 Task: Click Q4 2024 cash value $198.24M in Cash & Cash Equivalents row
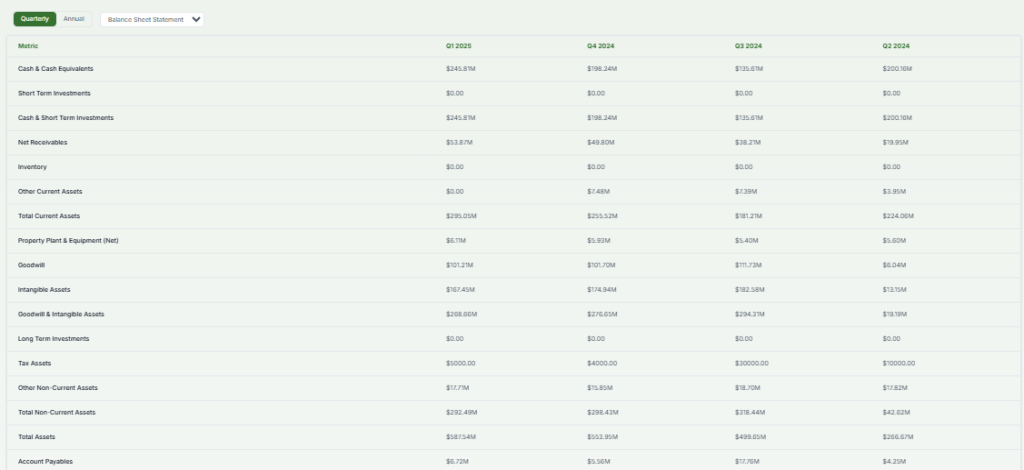coord(602,69)
